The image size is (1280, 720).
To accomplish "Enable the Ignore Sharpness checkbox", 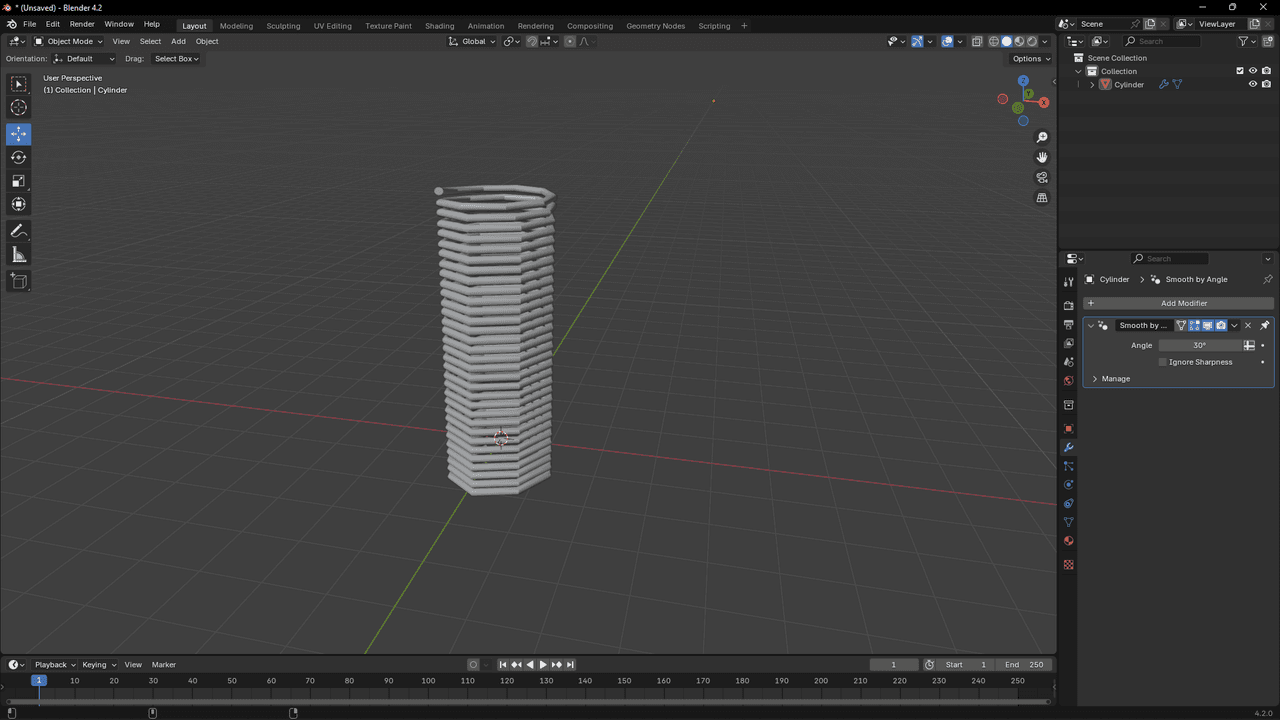I will coord(1162,362).
